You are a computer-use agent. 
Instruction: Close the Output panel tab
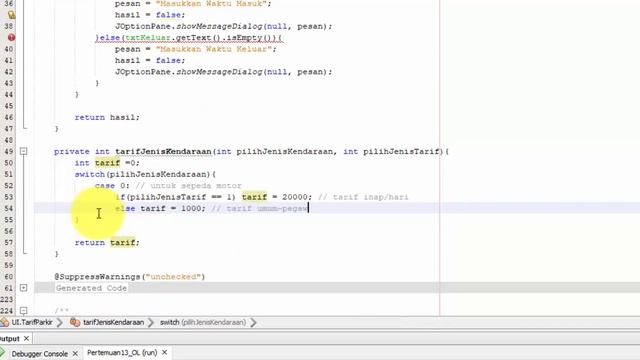27,339
